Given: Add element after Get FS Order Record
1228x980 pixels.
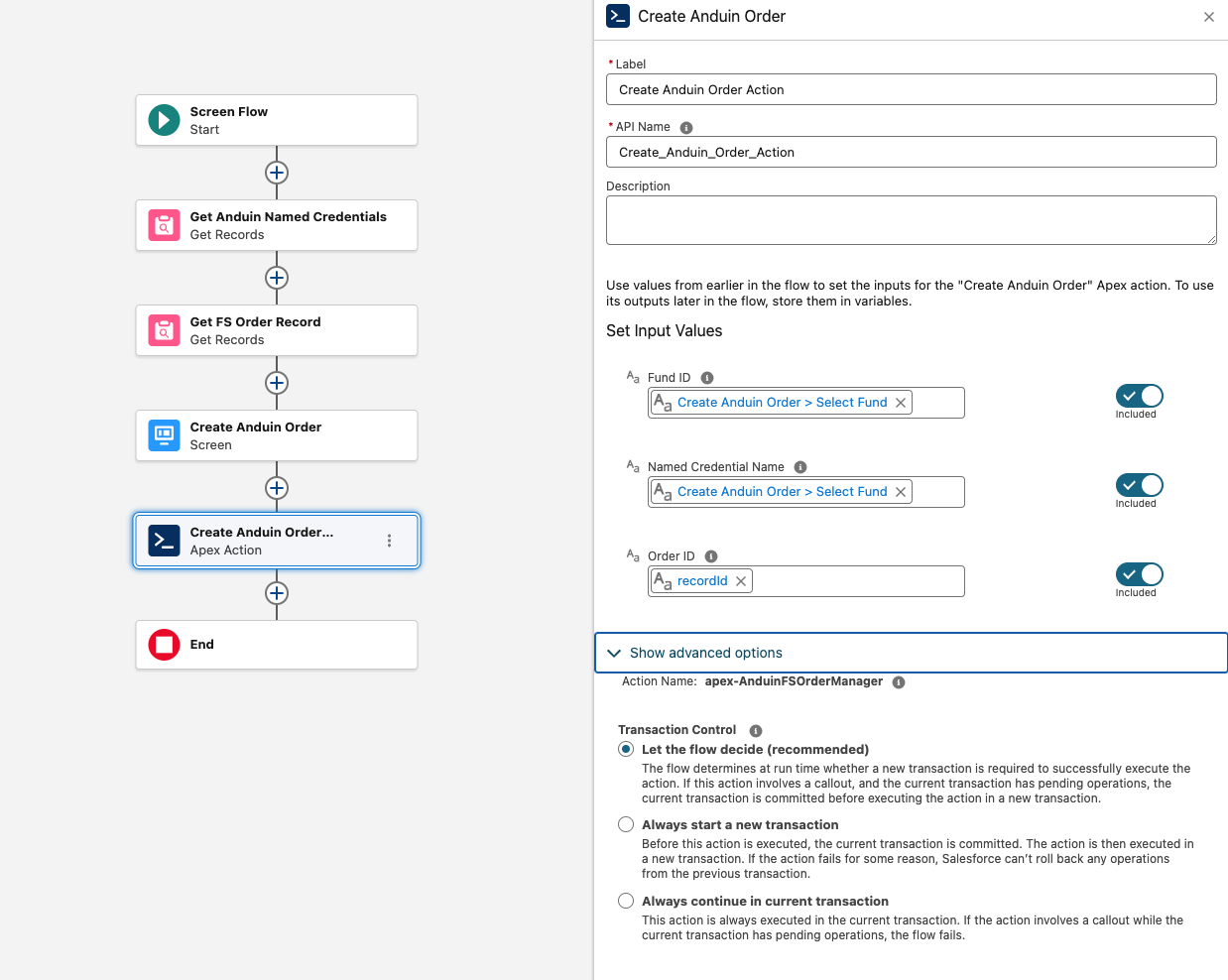Looking at the screenshot, I should pyautogui.click(x=277, y=383).
